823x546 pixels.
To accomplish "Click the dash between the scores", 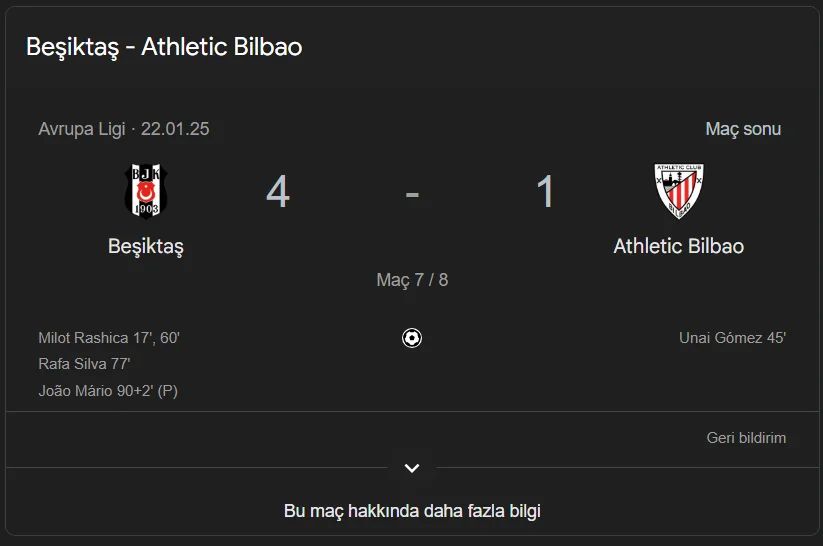I will pyautogui.click(x=412, y=192).
